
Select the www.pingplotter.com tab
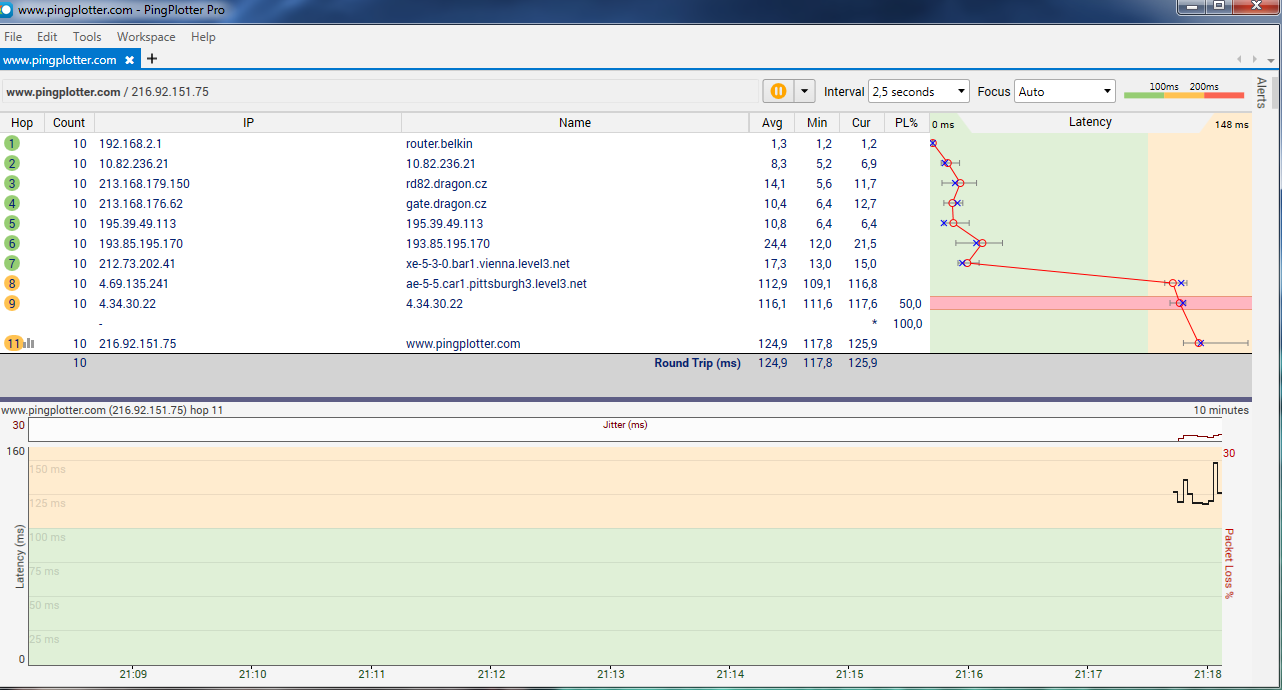pyautogui.click(x=60, y=60)
